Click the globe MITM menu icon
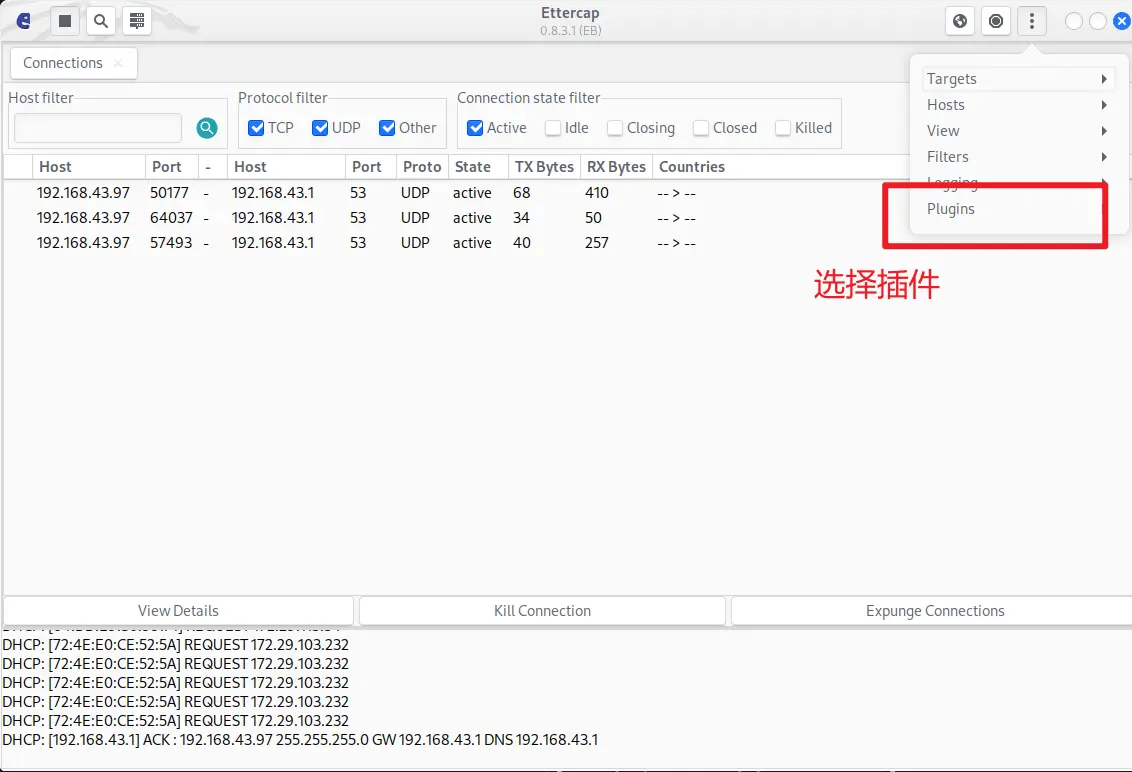 pos(960,21)
